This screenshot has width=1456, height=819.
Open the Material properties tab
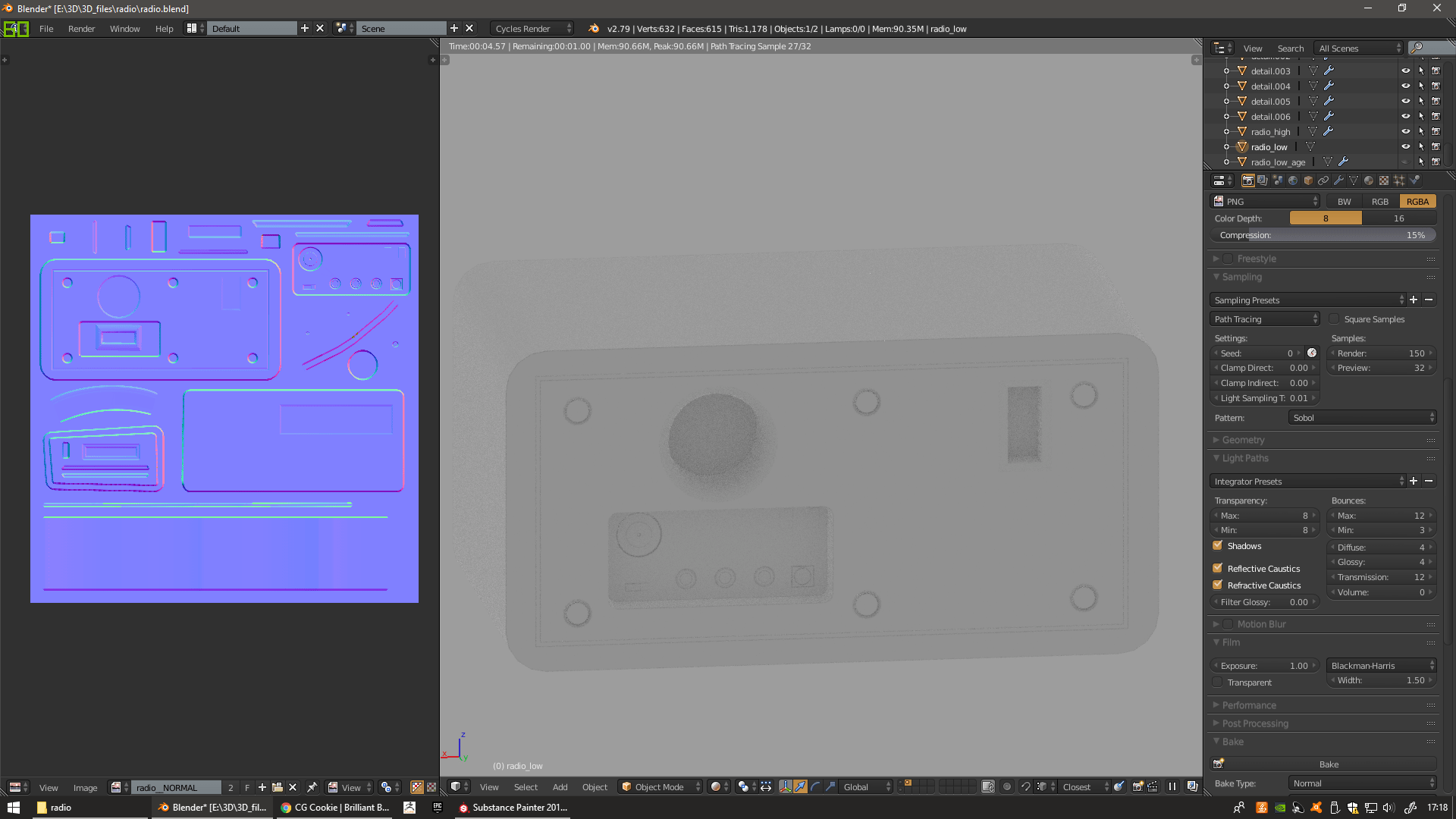tap(1369, 180)
